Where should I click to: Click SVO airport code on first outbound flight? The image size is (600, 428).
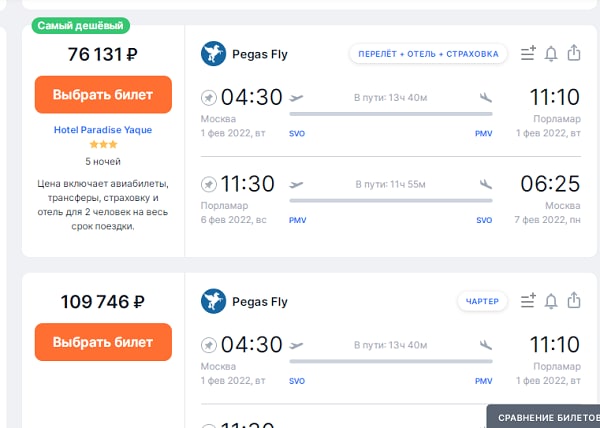(x=297, y=133)
